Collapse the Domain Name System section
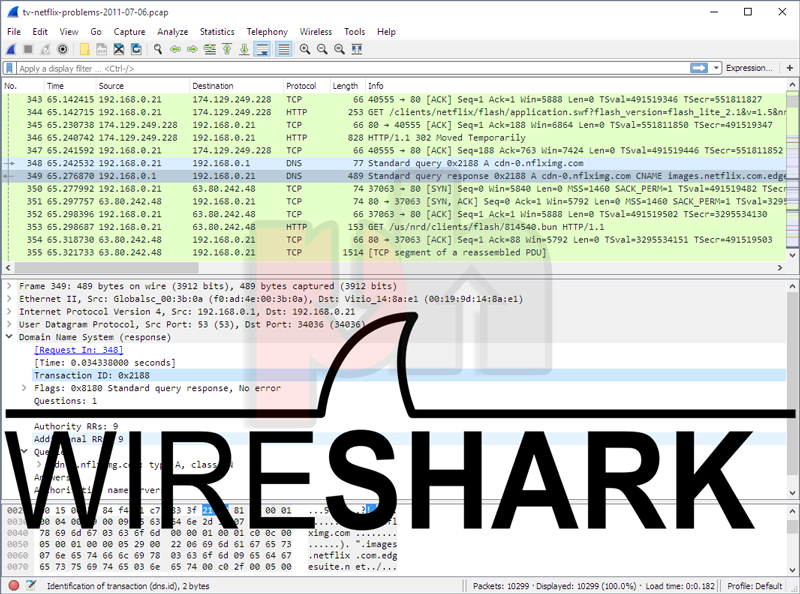Viewport: 800px width, 594px height. [9, 337]
